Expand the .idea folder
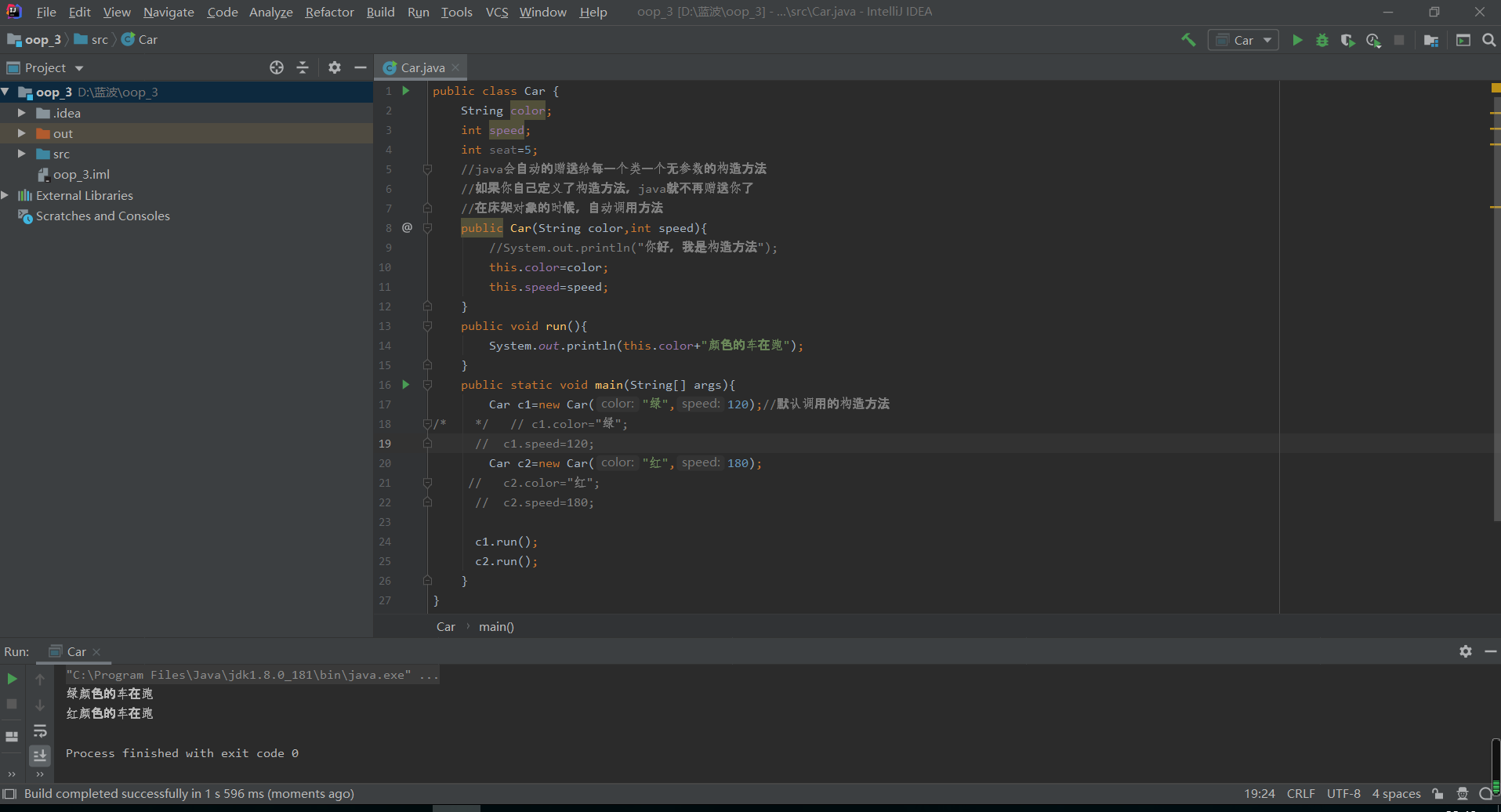This screenshot has width=1501, height=812. (22, 113)
